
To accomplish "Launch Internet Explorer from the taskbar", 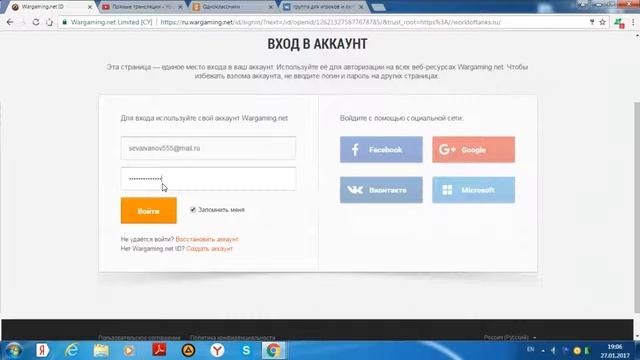I will 72,350.
